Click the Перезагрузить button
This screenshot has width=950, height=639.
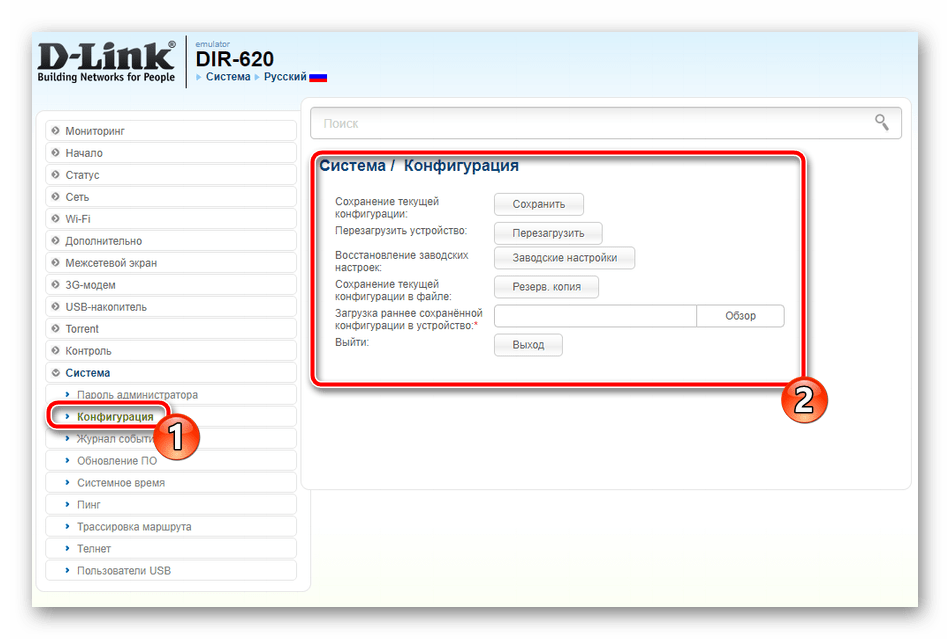(548, 233)
